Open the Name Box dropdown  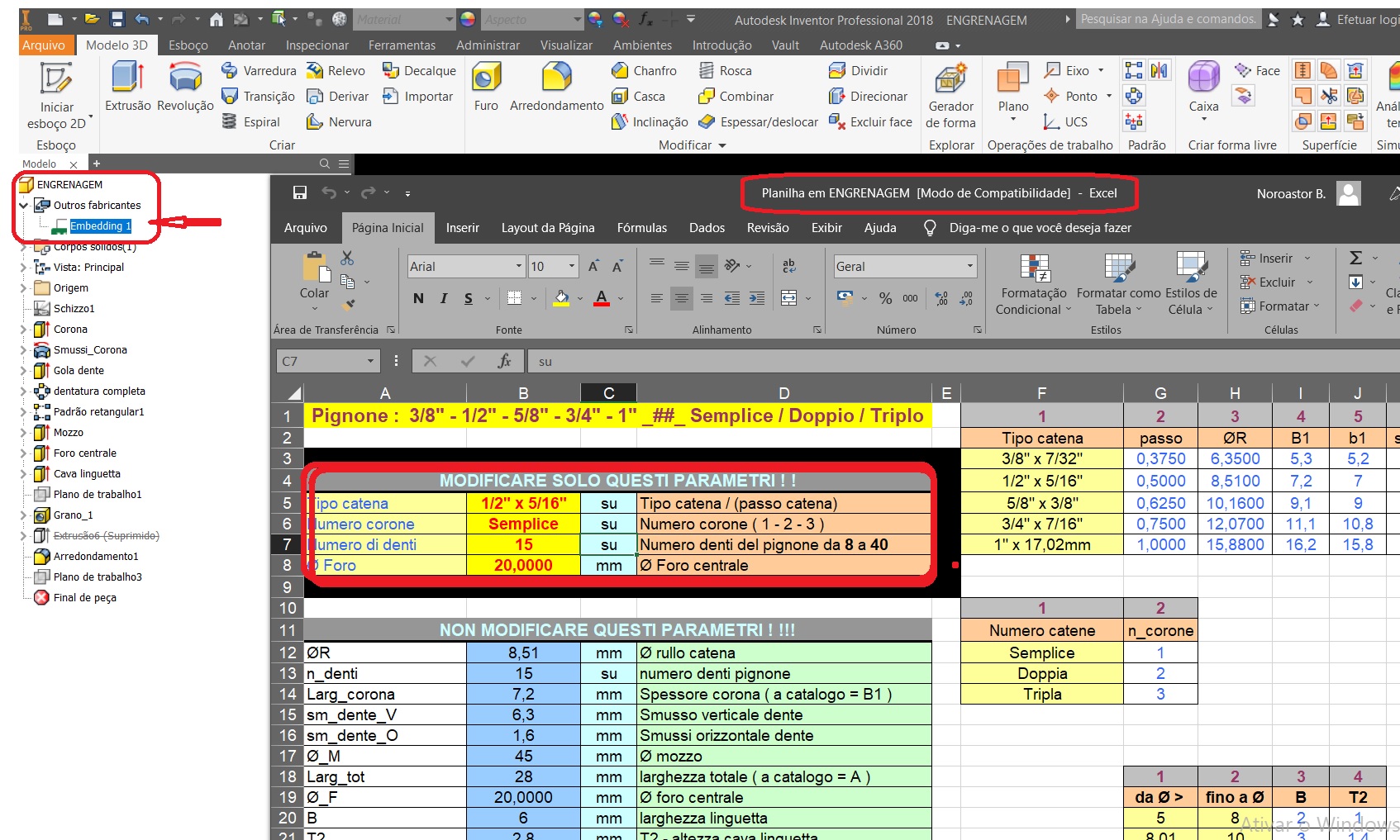coord(370,361)
